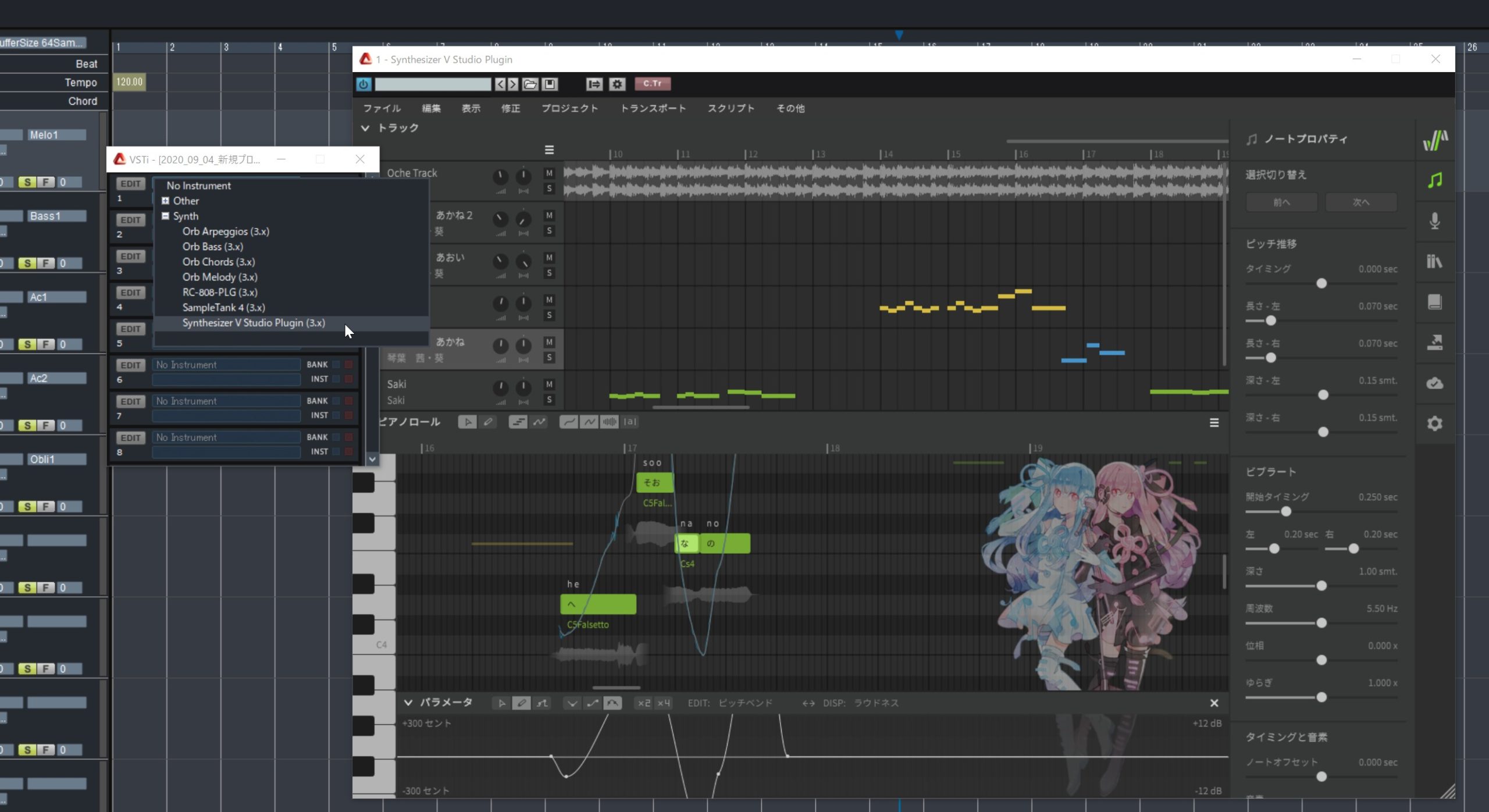1489x812 pixels.
Task: Open the プロジェクト menu
Action: tap(570, 108)
